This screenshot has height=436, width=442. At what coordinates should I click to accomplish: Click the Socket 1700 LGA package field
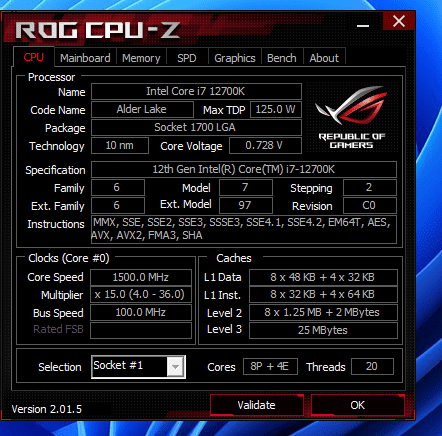tap(196, 127)
